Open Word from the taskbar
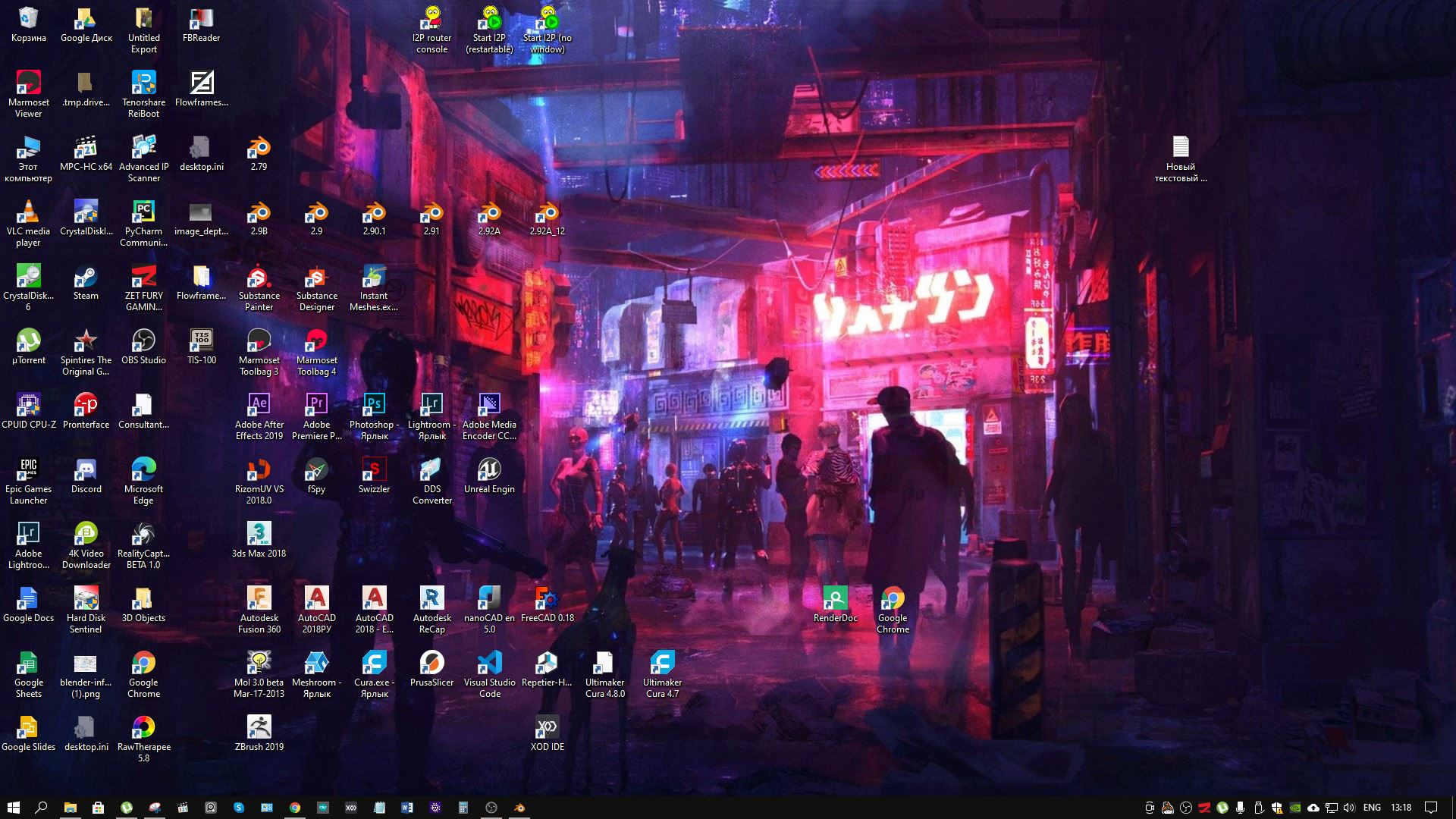The height and width of the screenshot is (819, 1456). tap(407, 808)
